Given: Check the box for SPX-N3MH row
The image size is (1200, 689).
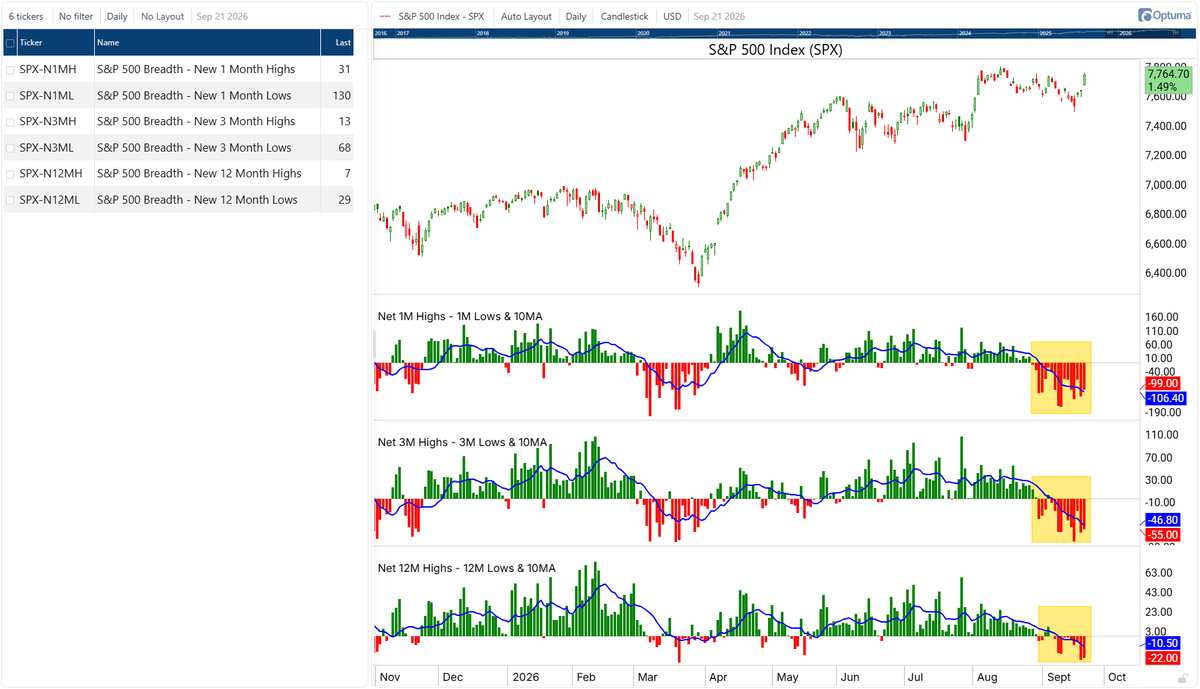Looking at the screenshot, I should pos(10,122).
